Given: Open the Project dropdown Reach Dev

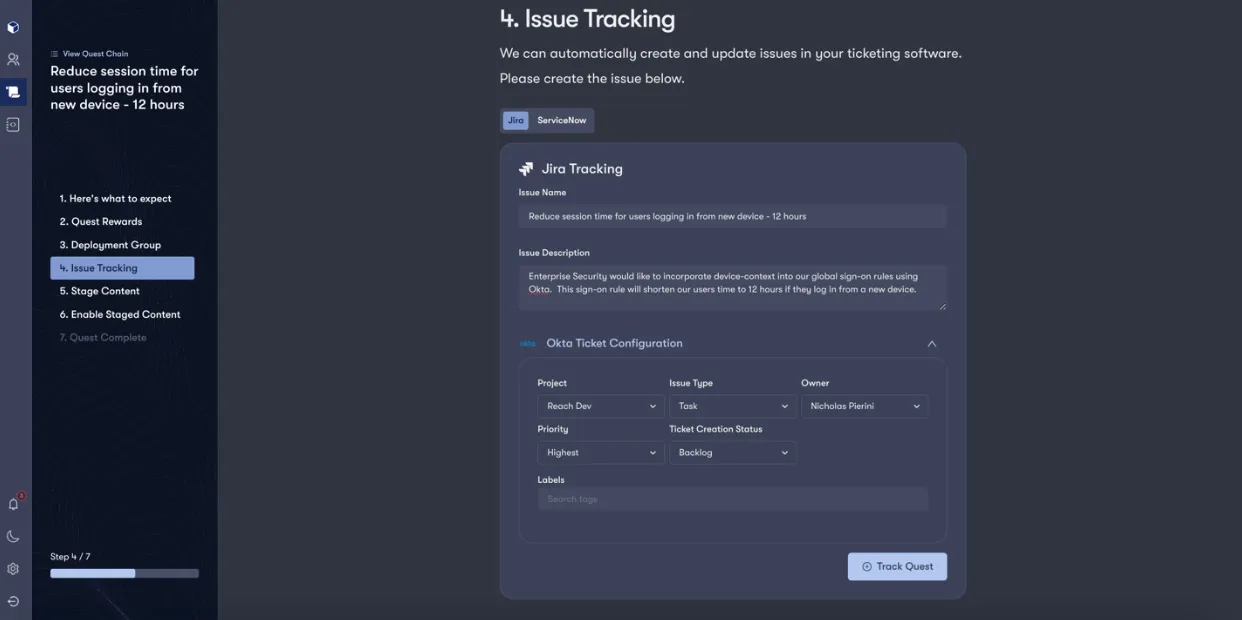Looking at the screenshot, I should pyautogui.click(x=600, y=406).
